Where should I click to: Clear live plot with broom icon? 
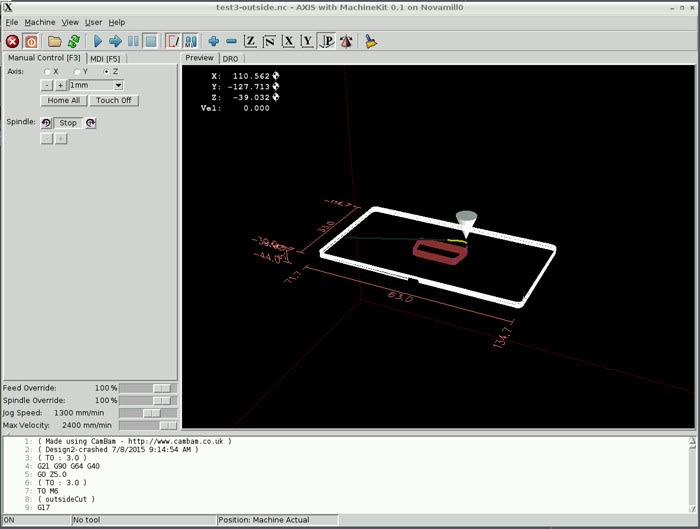(x=370, y=41)
